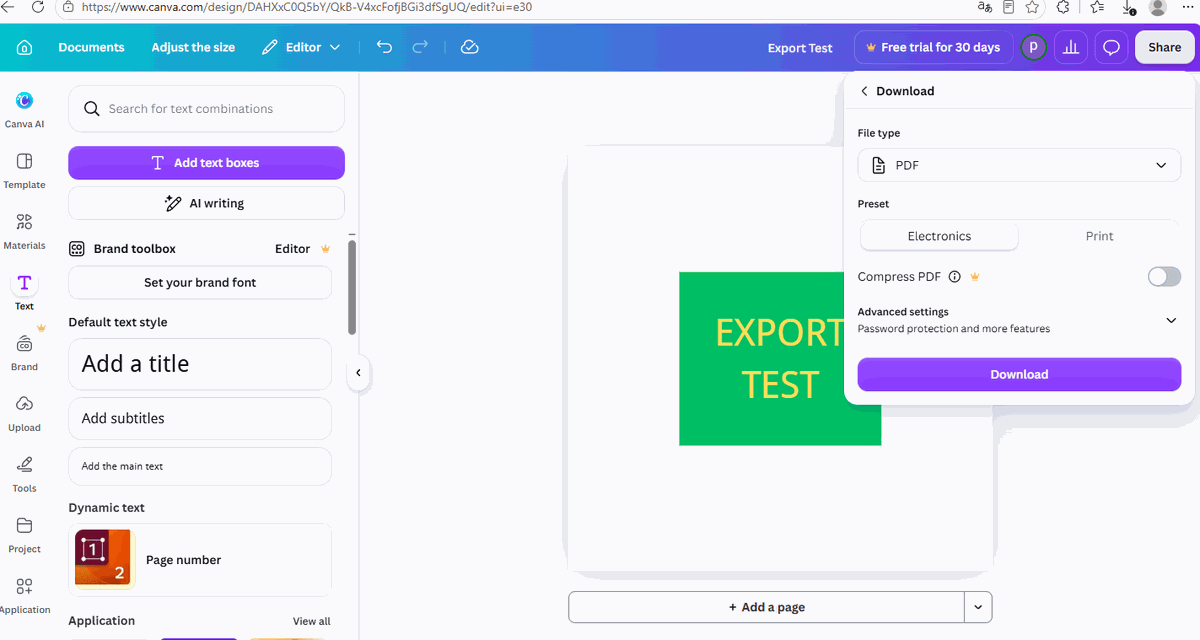Click the Search for text combinations field
1200x640 pixels.
(206, 109)
